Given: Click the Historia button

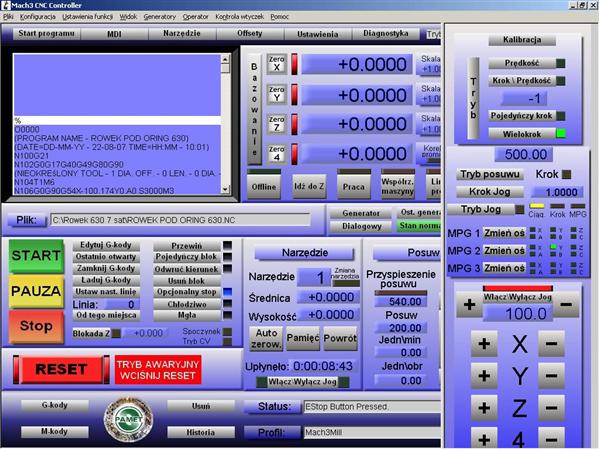Looking at the screenshot, I should tap(201, 432).
